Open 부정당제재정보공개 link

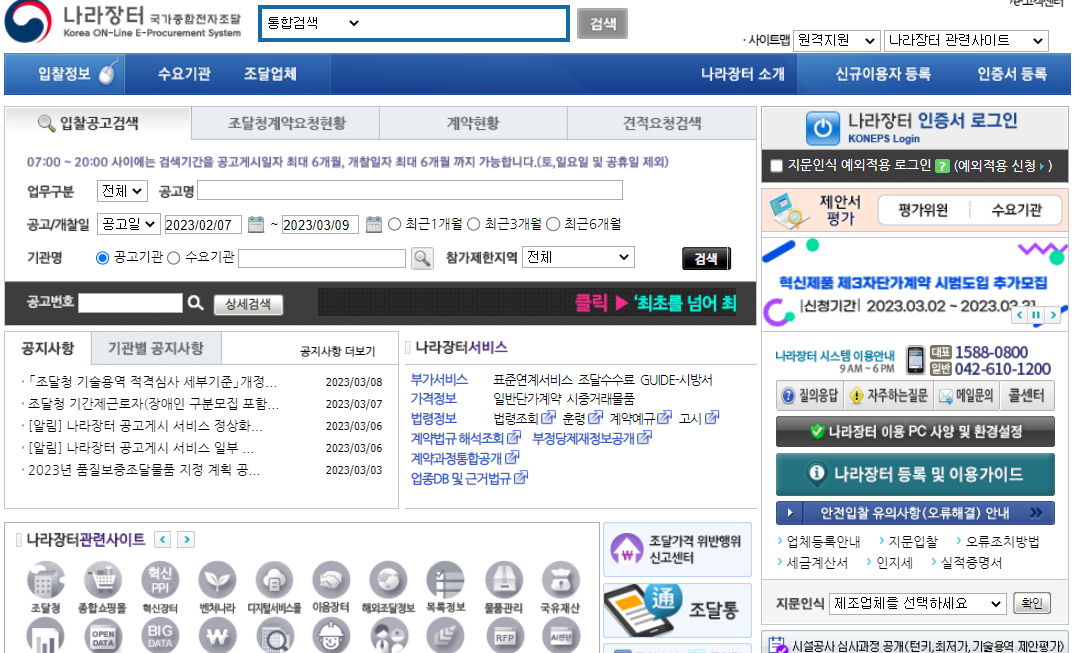click(592, 438)
